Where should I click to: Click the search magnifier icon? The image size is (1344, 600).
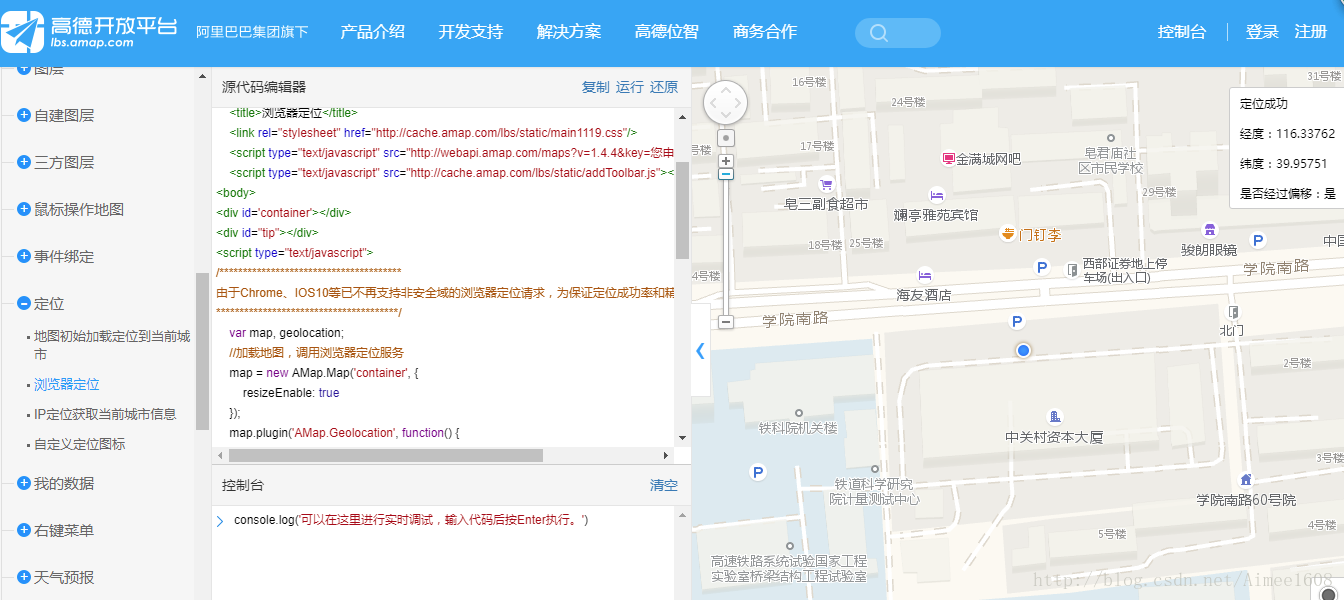(879, 33)
